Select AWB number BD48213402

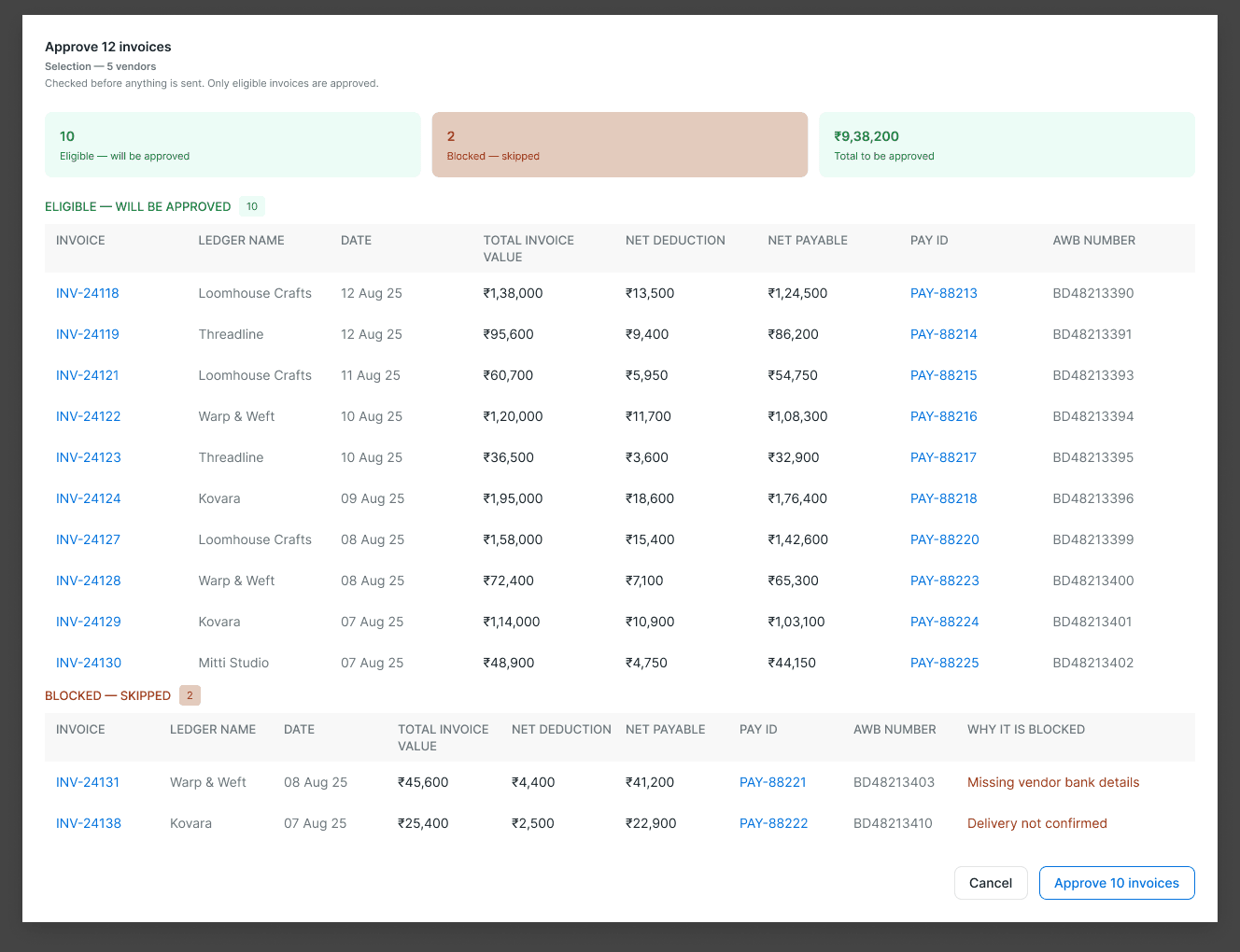(x=1093, y=663)
